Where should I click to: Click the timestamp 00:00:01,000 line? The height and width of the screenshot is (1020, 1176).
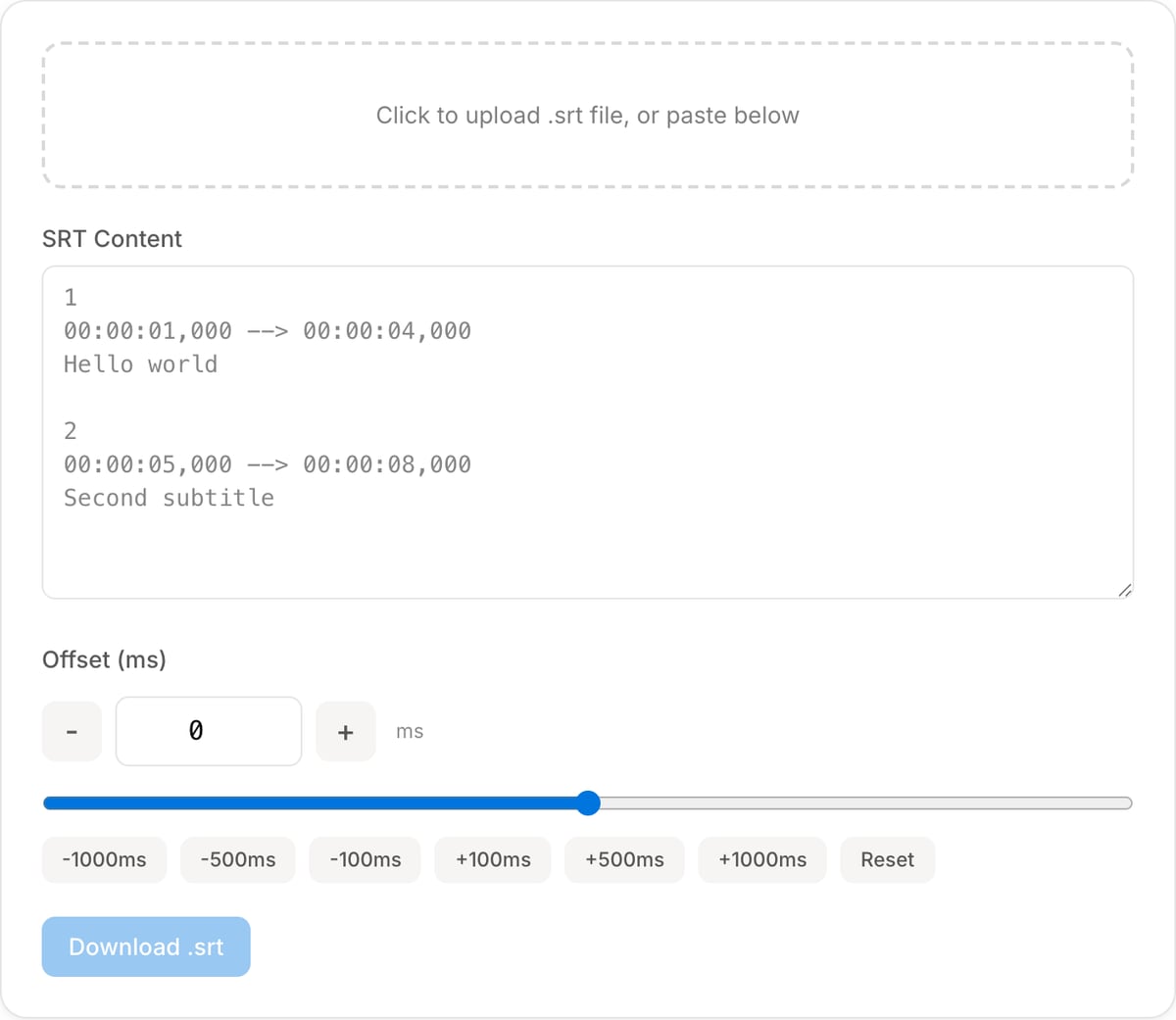(x=268, y=331)
